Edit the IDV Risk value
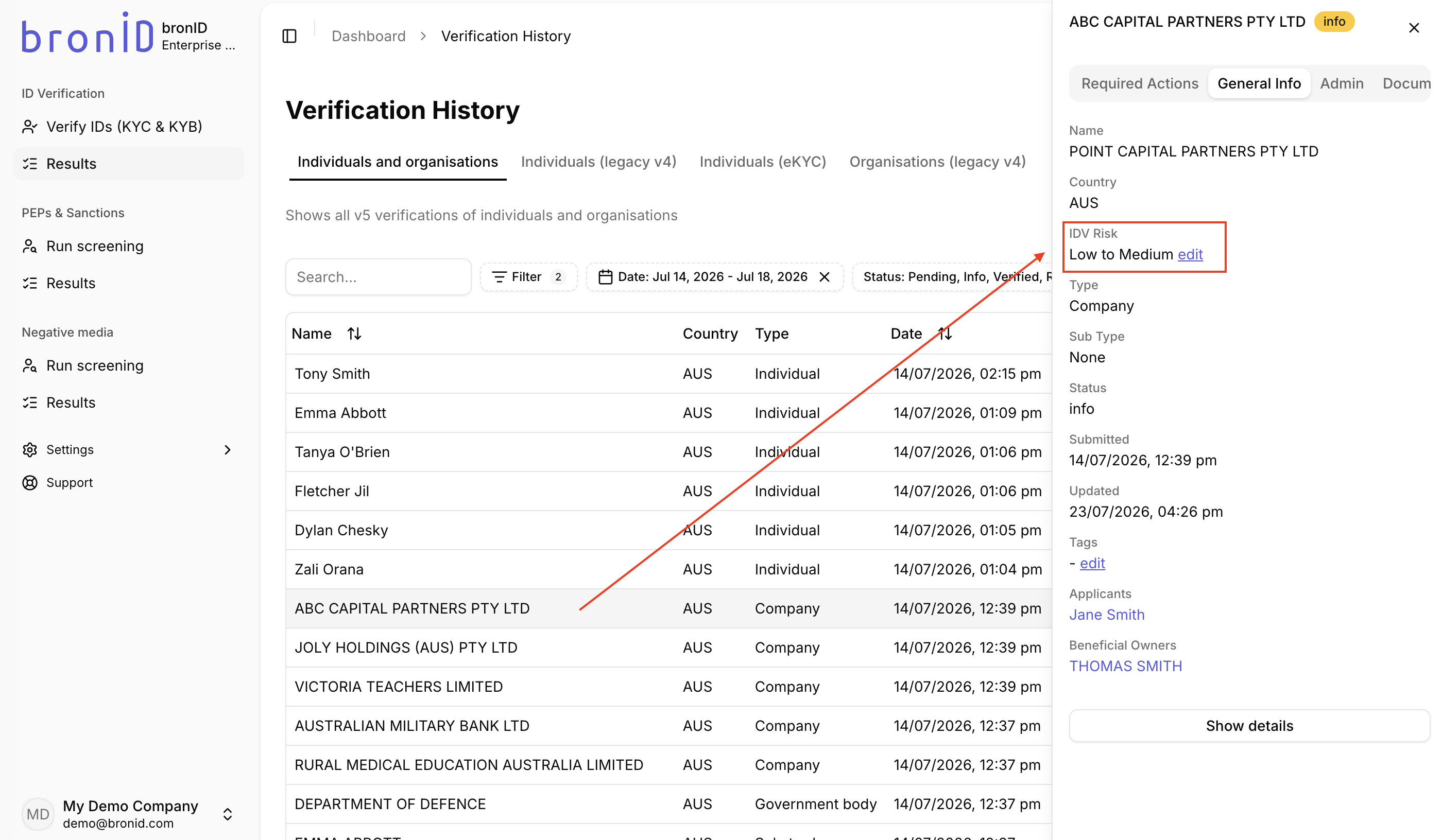This screenshot has height=840, width=1442. 1190,254
